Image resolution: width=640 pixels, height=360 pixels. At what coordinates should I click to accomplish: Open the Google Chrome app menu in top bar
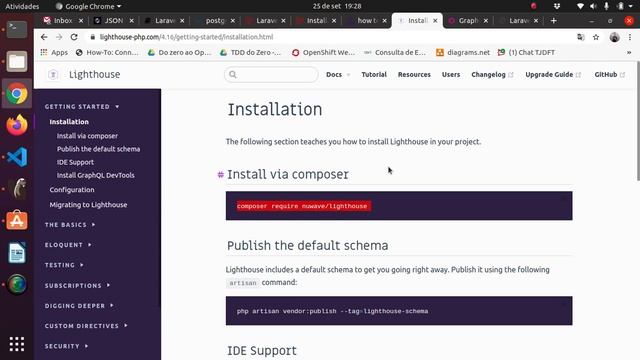coord(89,6)
